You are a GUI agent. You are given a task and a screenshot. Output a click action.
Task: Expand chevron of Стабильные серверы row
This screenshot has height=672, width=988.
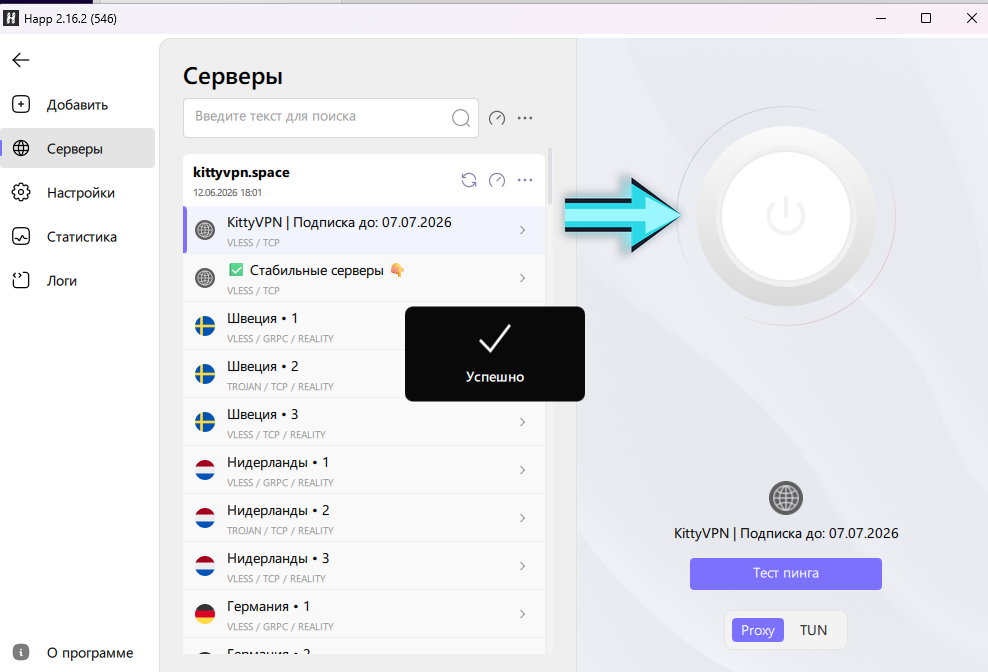[522, 278]
